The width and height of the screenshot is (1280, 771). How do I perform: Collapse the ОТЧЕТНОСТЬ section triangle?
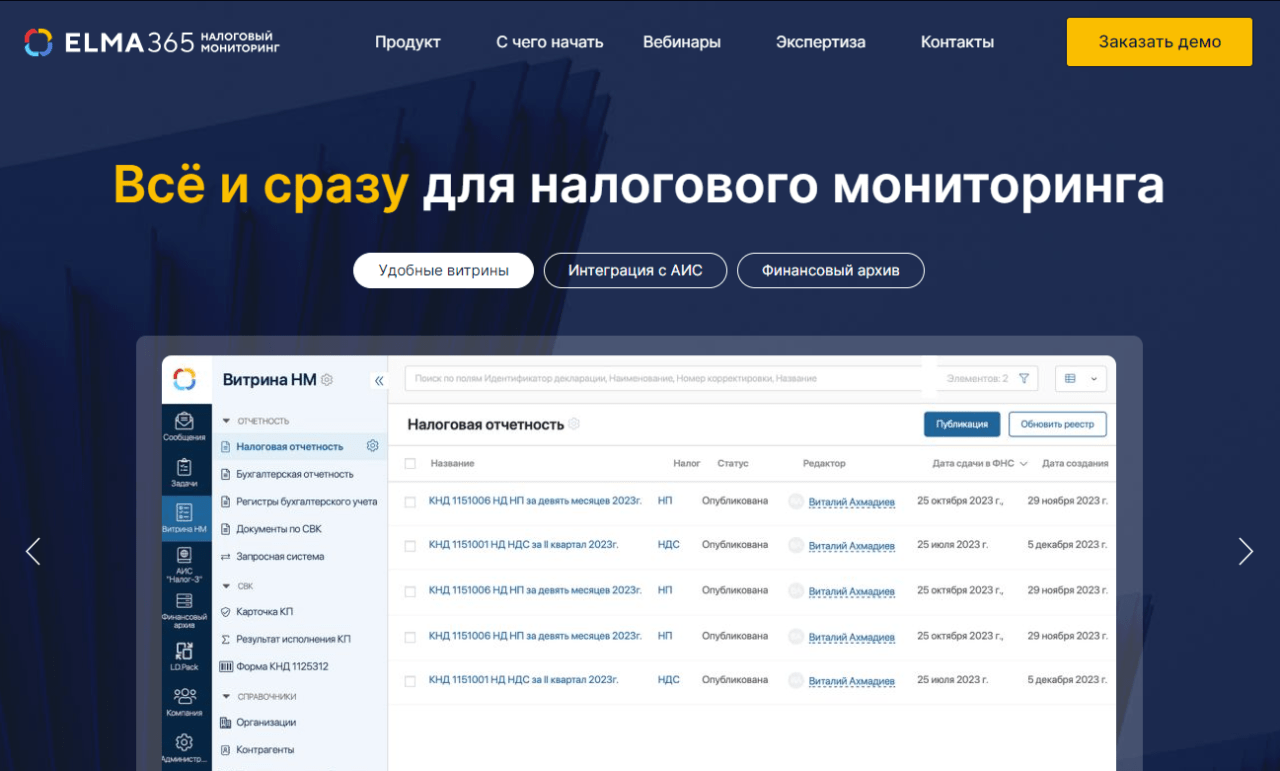tap(226, 421)
